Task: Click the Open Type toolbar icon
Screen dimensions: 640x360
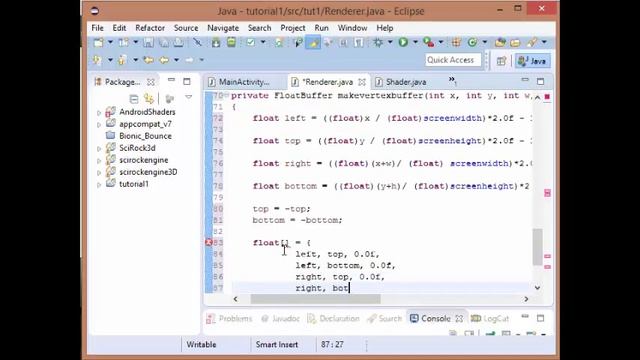Action: coord(500,42)
